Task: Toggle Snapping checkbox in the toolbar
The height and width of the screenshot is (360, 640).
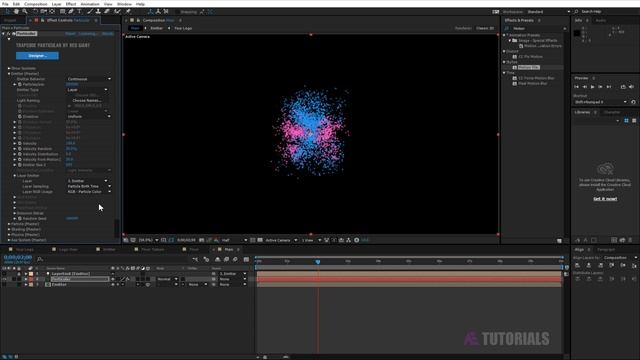Action: (x=176, y=12)
